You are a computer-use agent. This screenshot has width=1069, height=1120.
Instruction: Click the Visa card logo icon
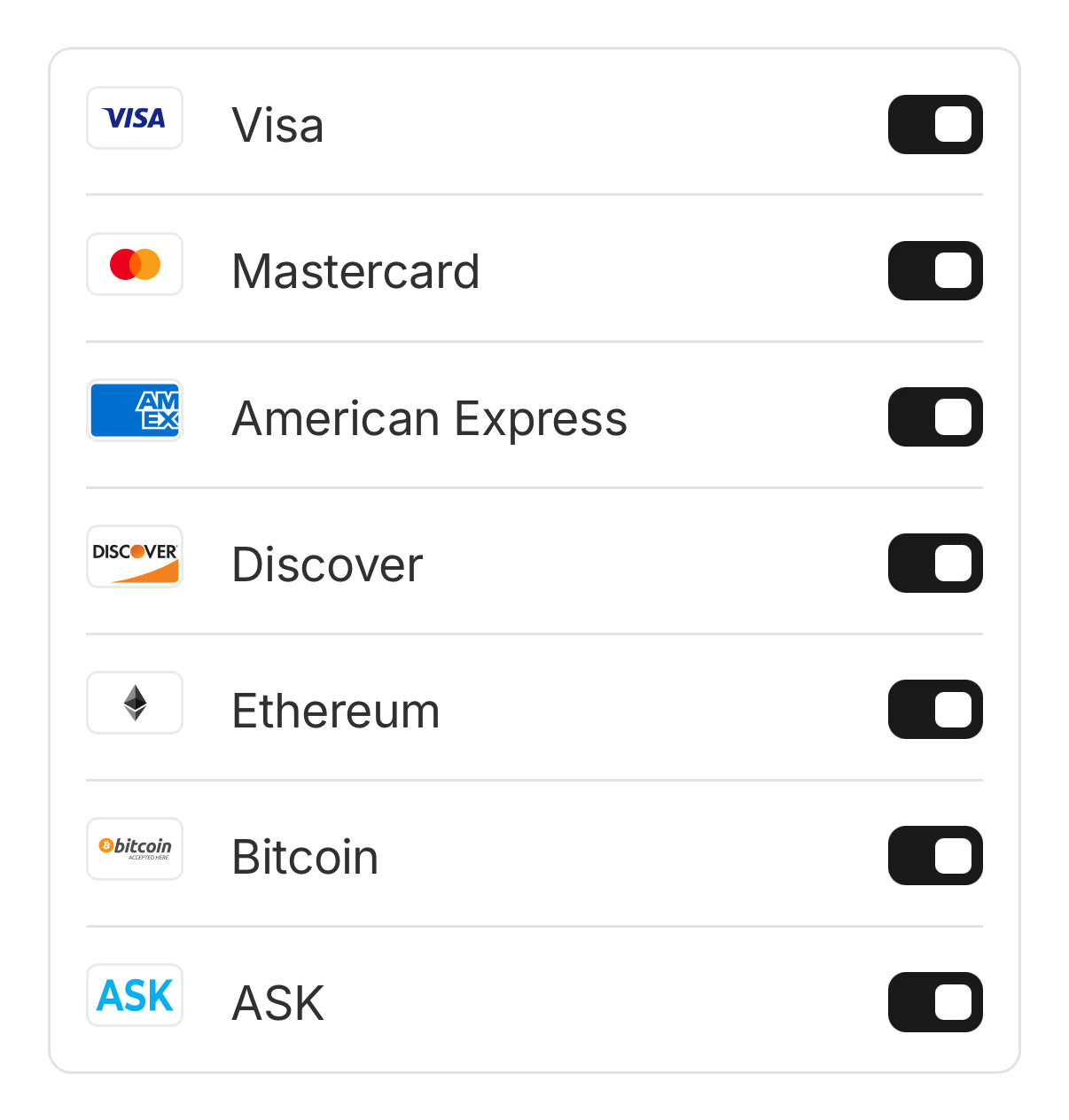point(135,118)
